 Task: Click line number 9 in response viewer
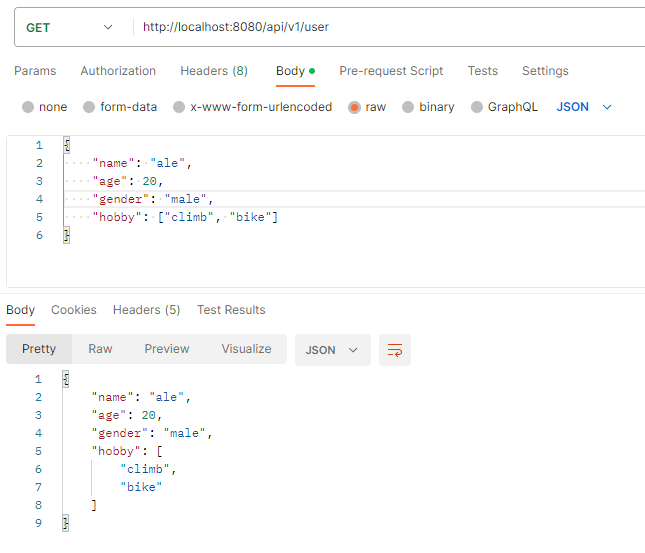[x=39, y=523]
